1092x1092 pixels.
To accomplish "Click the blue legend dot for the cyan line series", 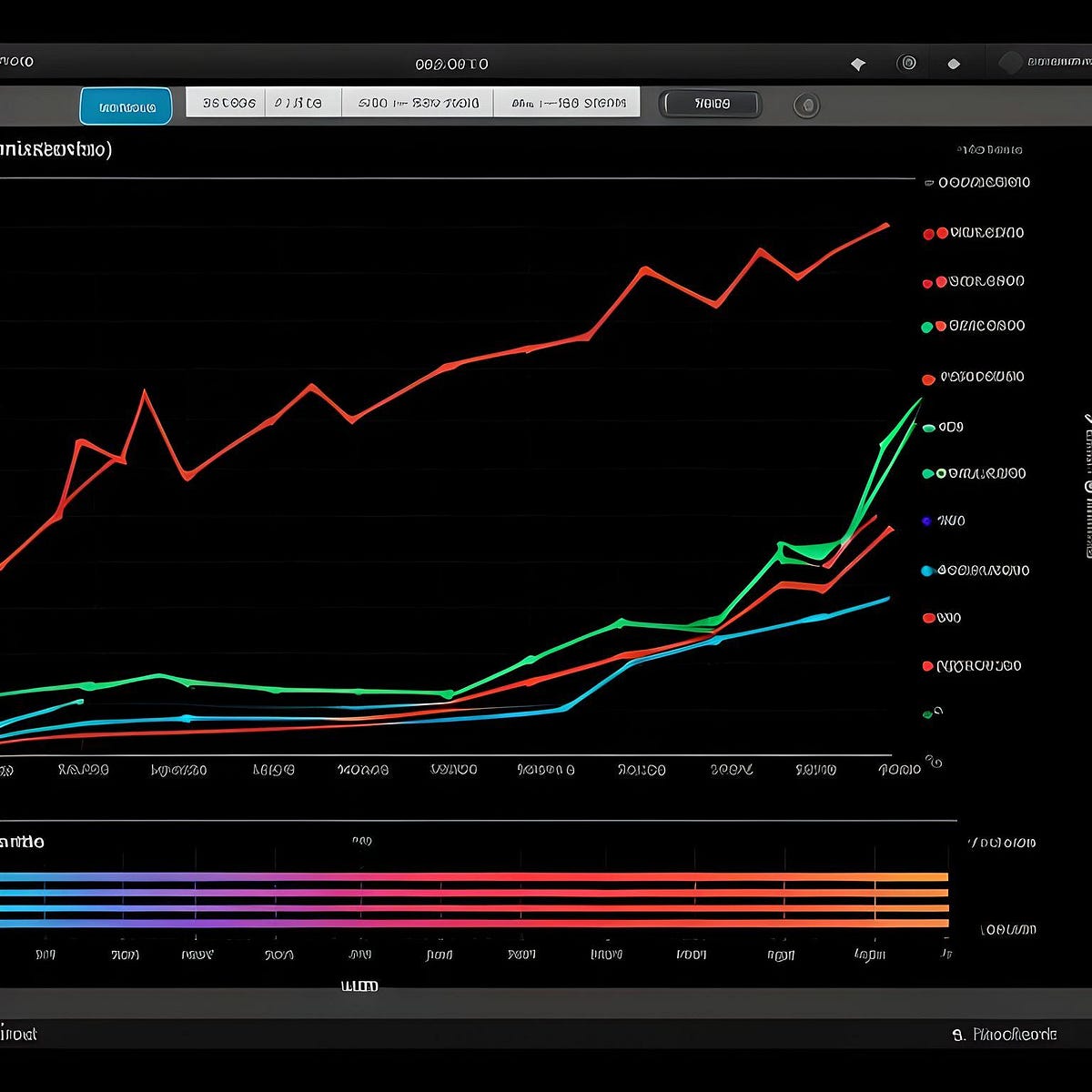I will pyautogui.click(x=926, y=571).
